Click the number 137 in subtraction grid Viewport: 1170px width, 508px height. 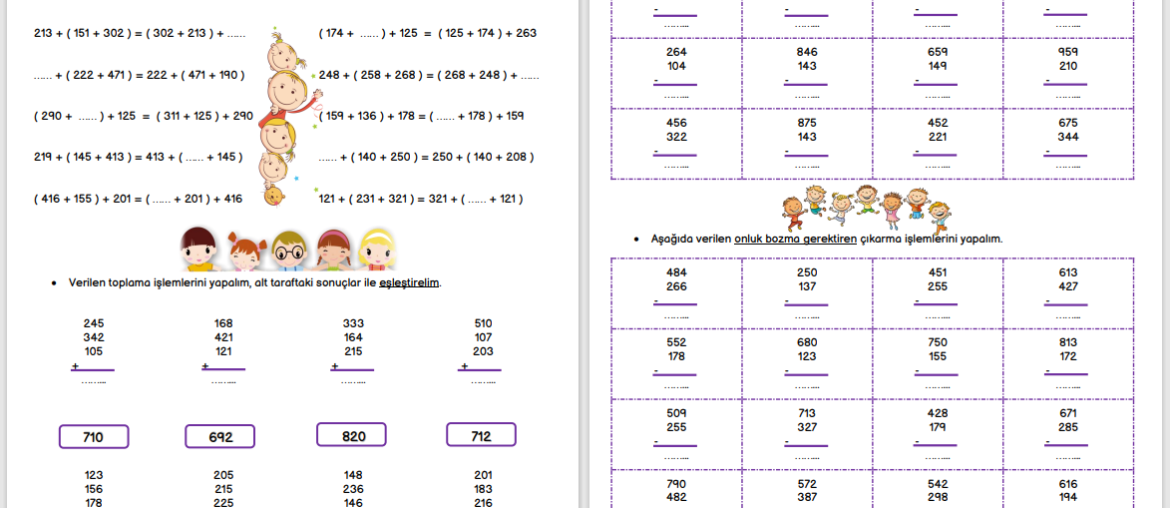click(x=807, y=286)
